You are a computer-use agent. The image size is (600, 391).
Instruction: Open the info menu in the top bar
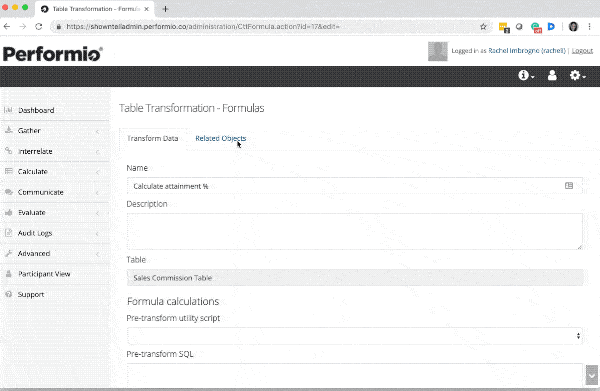pos(526,75)
